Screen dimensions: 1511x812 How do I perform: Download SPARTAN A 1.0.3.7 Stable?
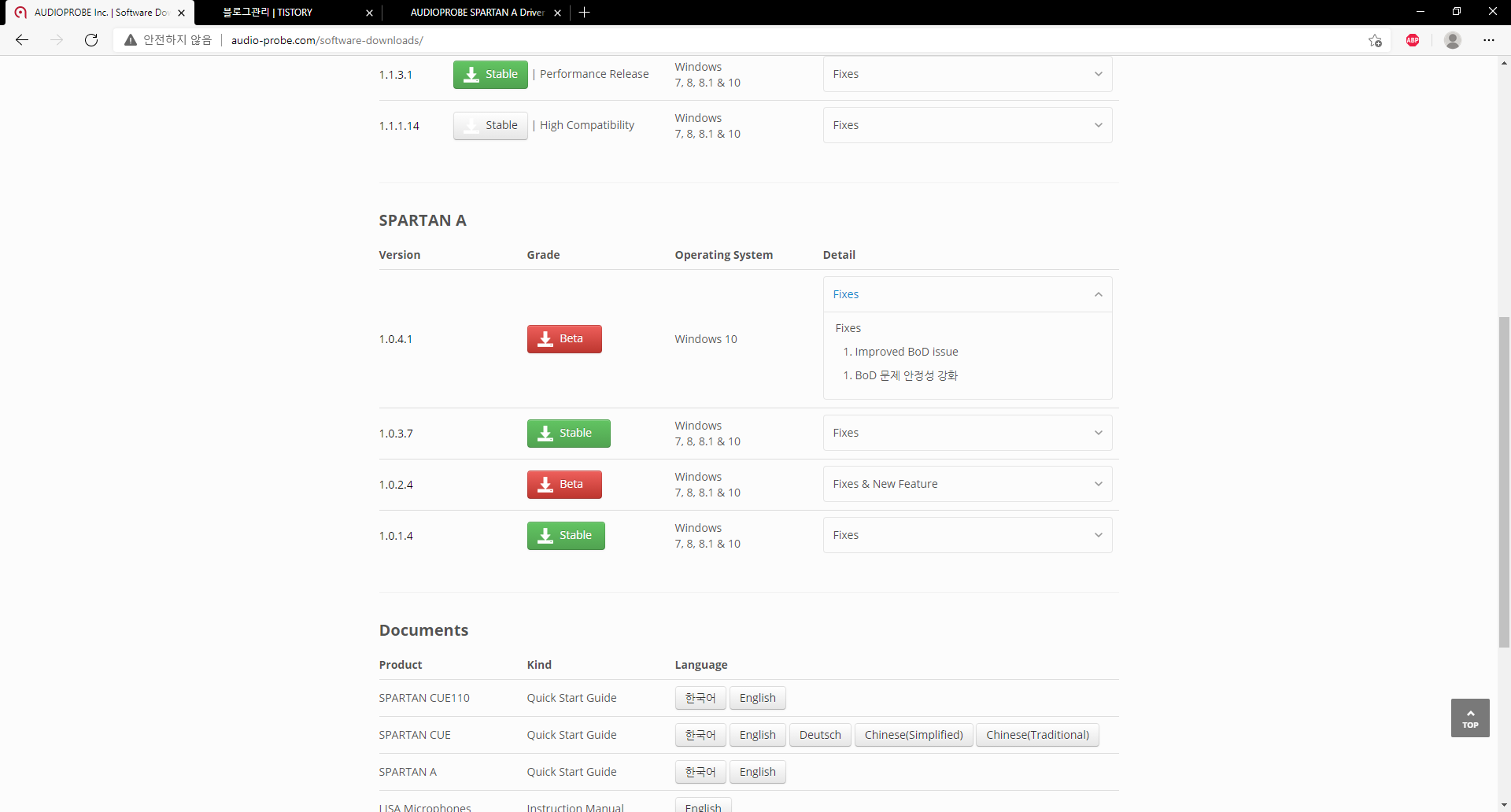[x=568, y=434]
